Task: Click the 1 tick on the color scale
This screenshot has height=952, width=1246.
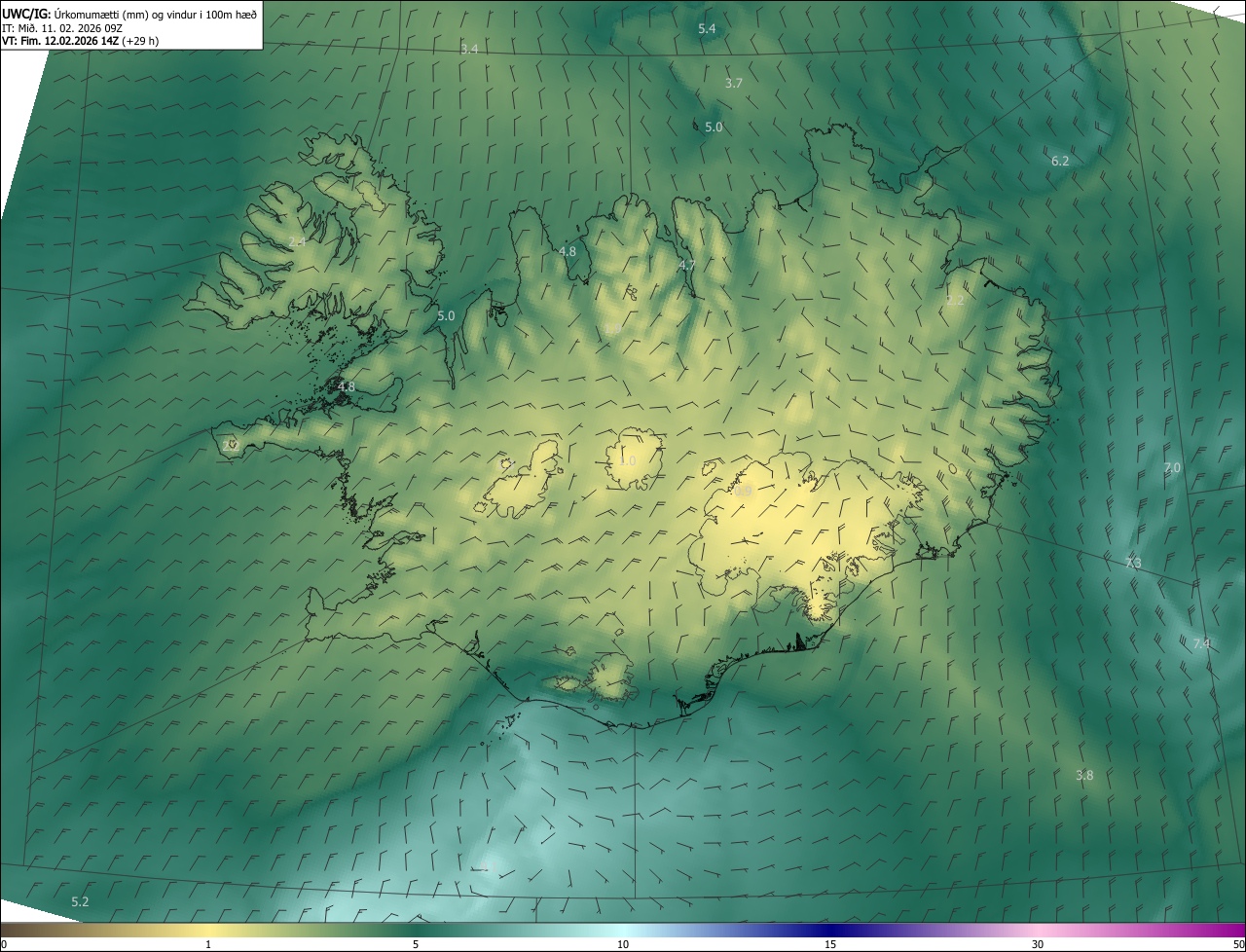Action: [208, 944]
